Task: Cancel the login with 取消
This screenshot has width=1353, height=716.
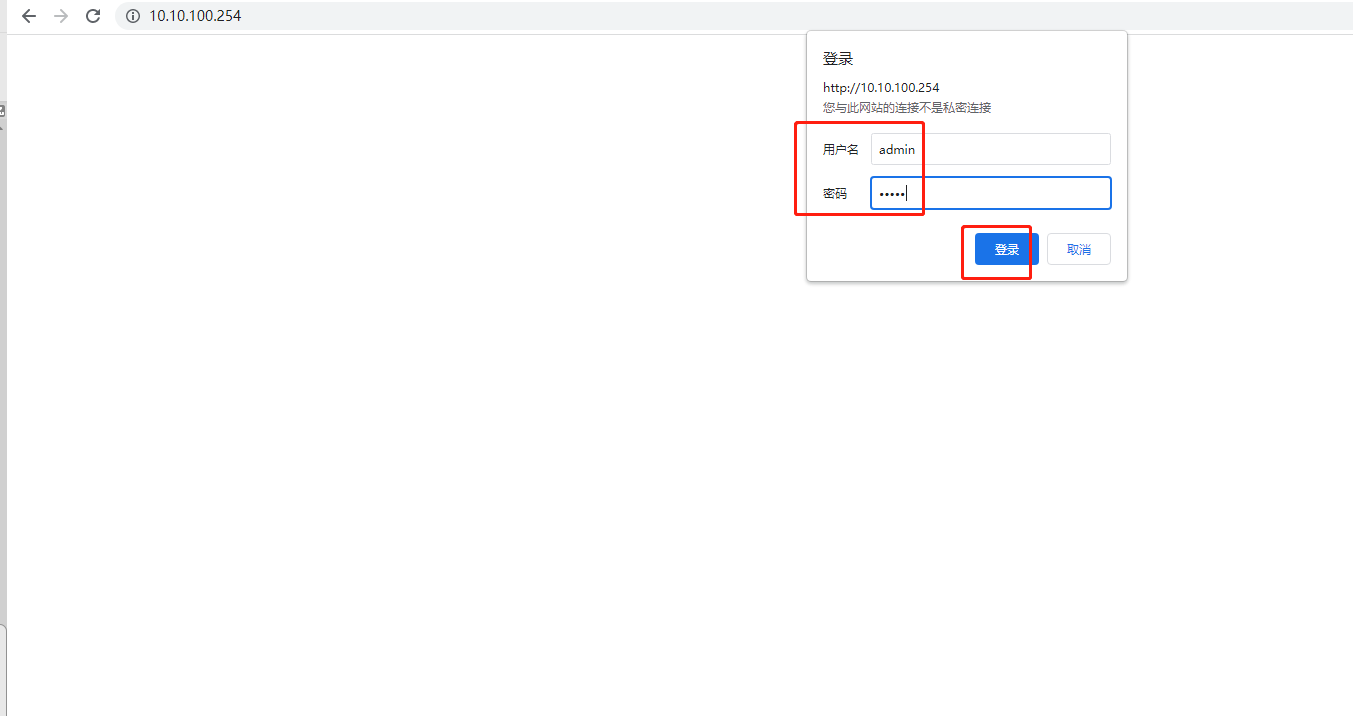Action: click(1078, 249)
